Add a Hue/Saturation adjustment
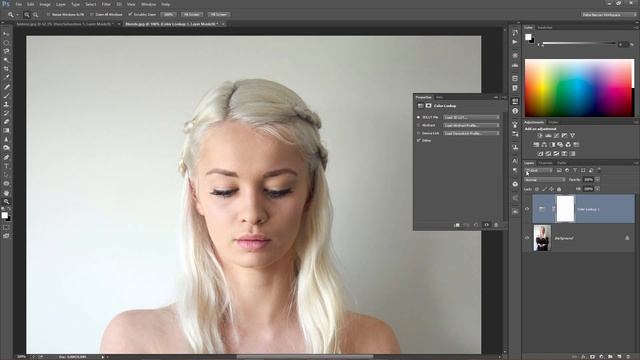Viewport: 640px width, 360px height. 536,144
